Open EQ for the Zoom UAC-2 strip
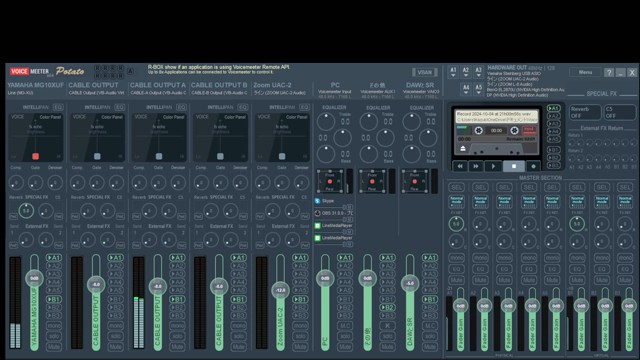 pos(304,107)
